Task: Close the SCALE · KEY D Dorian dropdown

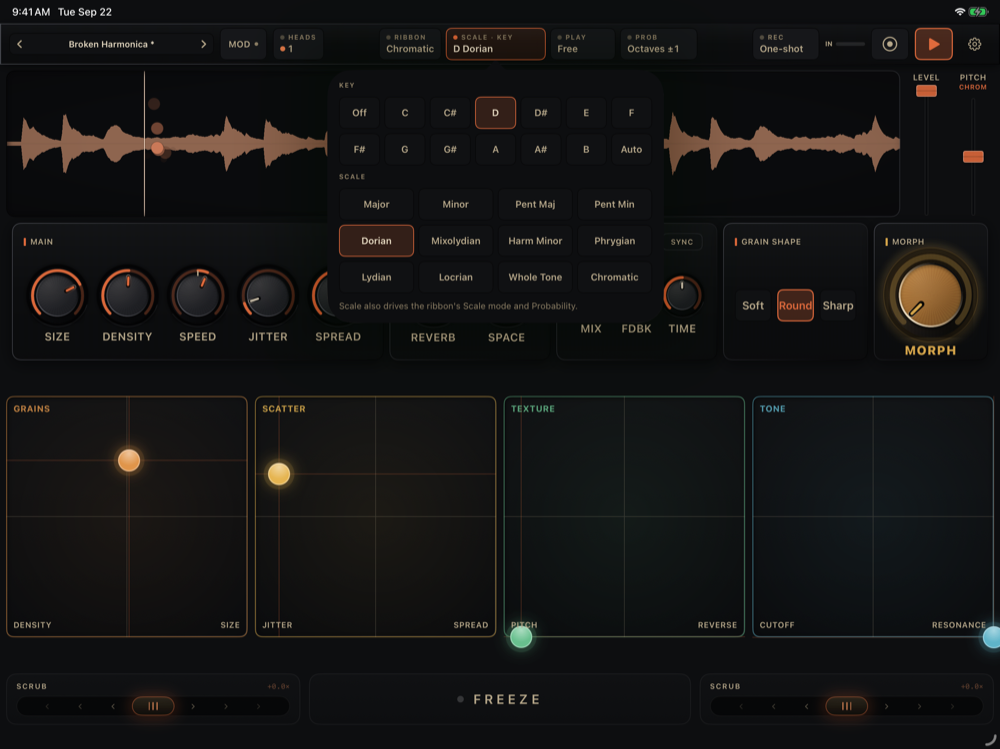Action: (x=496, y=44)
